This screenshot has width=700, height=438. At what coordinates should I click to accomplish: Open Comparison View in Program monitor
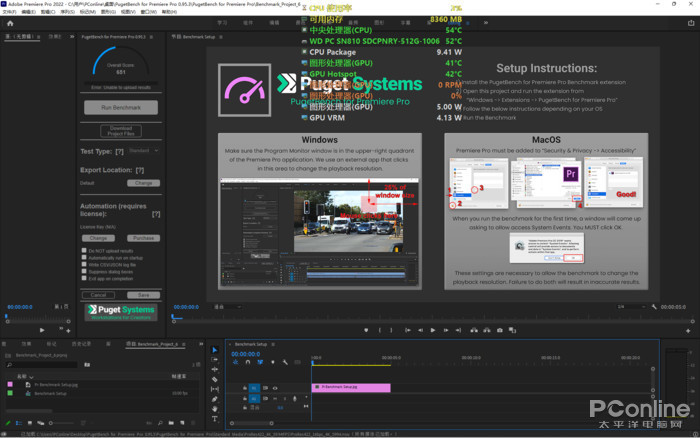click(512, 330)
